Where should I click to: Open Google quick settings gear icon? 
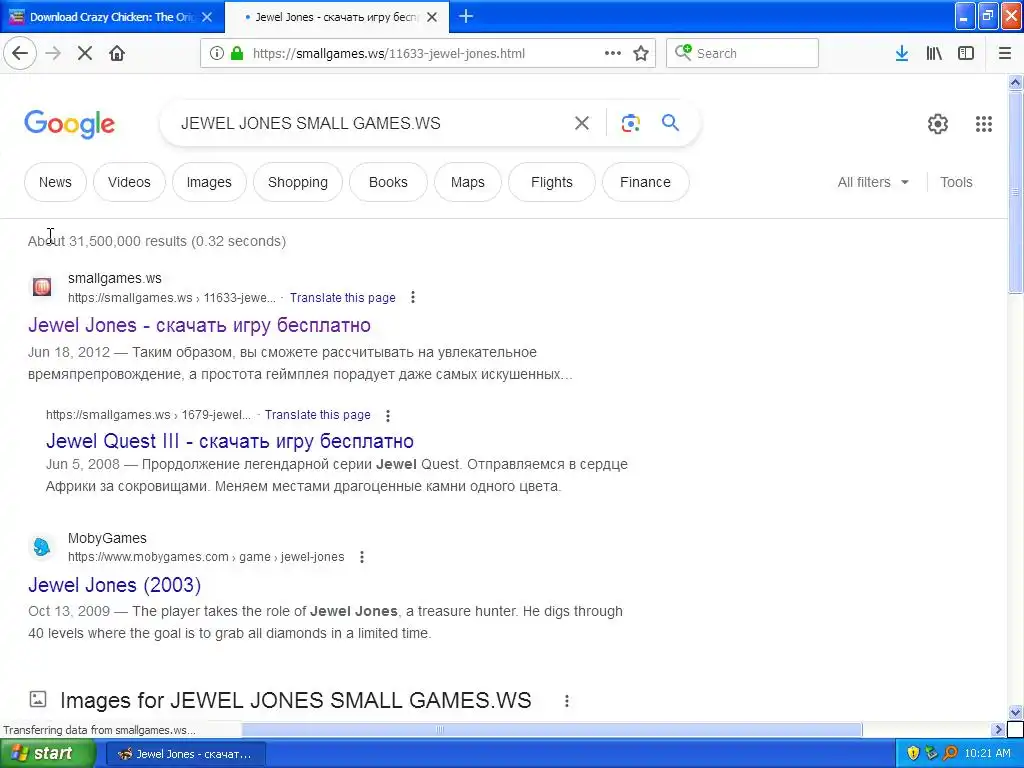click(938, 123)
